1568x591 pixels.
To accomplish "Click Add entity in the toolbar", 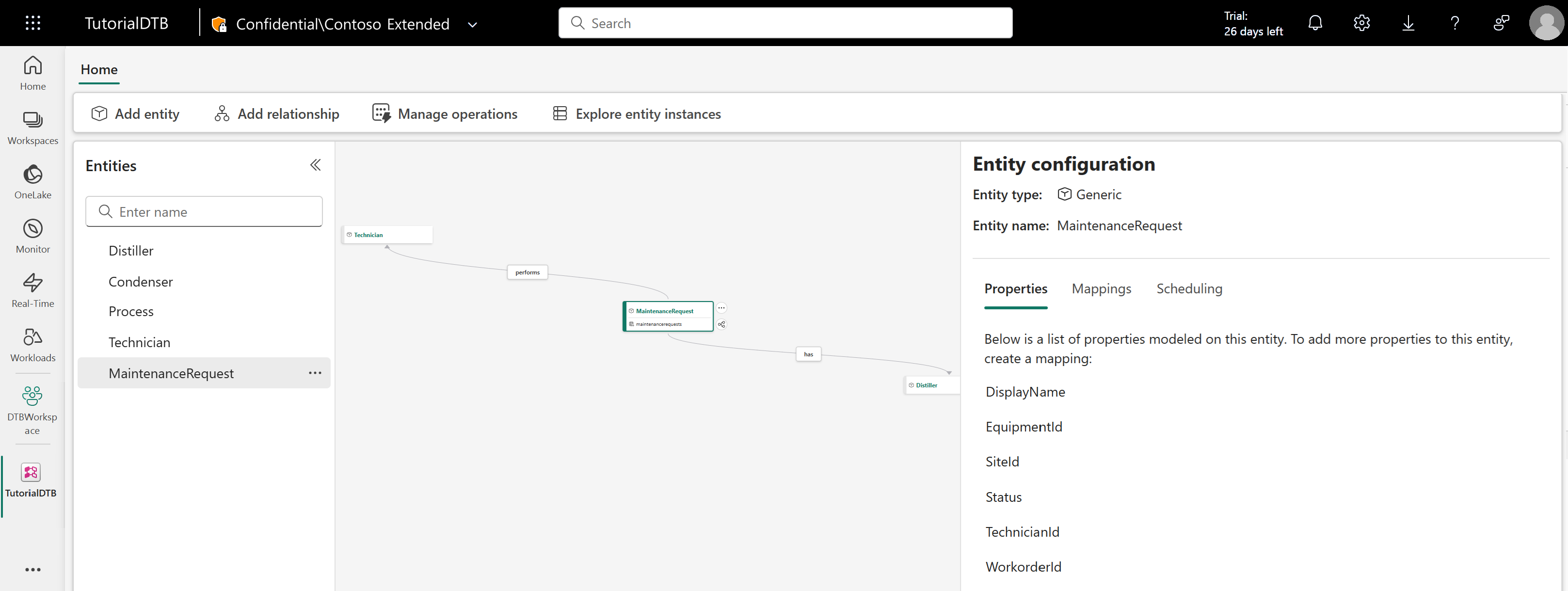I will pos(135,114).
